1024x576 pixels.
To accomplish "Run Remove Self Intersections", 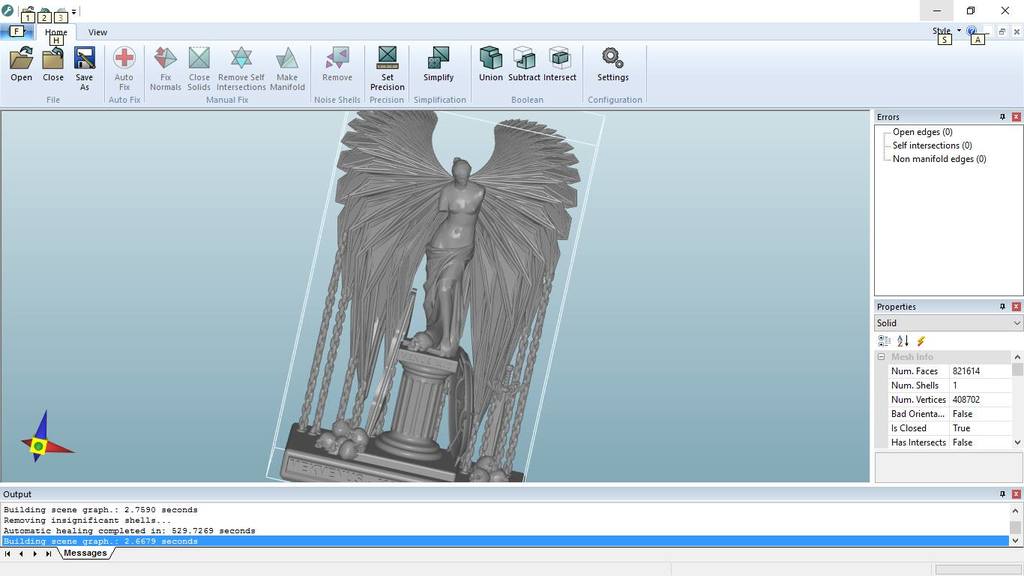I will 241,68.
